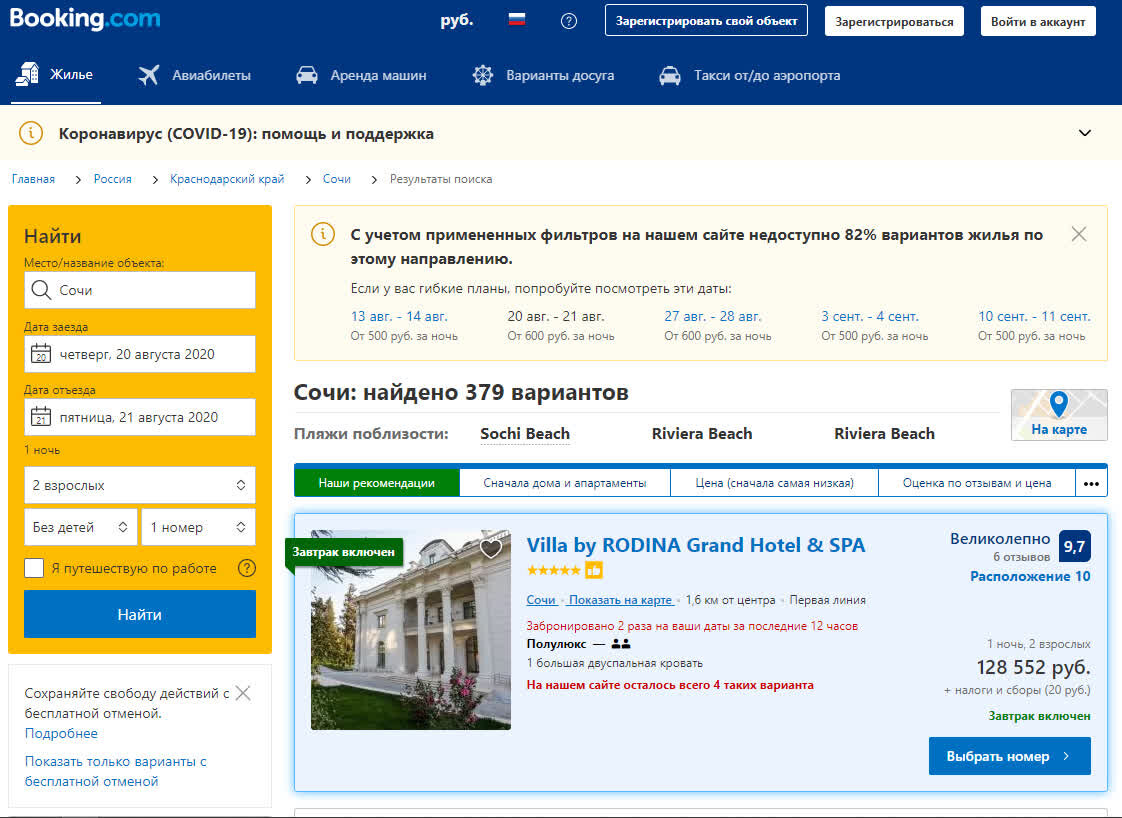Sort by Оценка по отзывам и цена
The height and width of the screenshot is (818, 1122).
(x=977, y=483)
